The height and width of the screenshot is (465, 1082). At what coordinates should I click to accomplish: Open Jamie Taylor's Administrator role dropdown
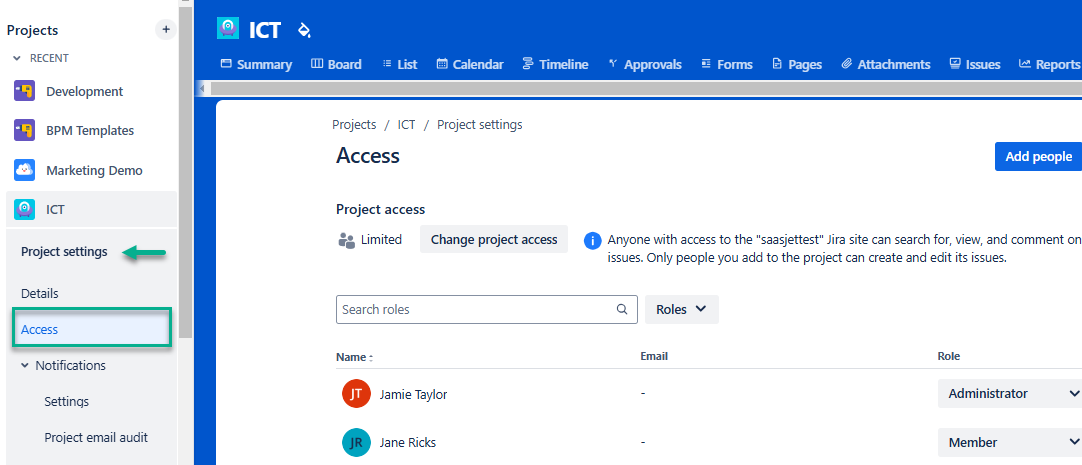(1010, 393)
